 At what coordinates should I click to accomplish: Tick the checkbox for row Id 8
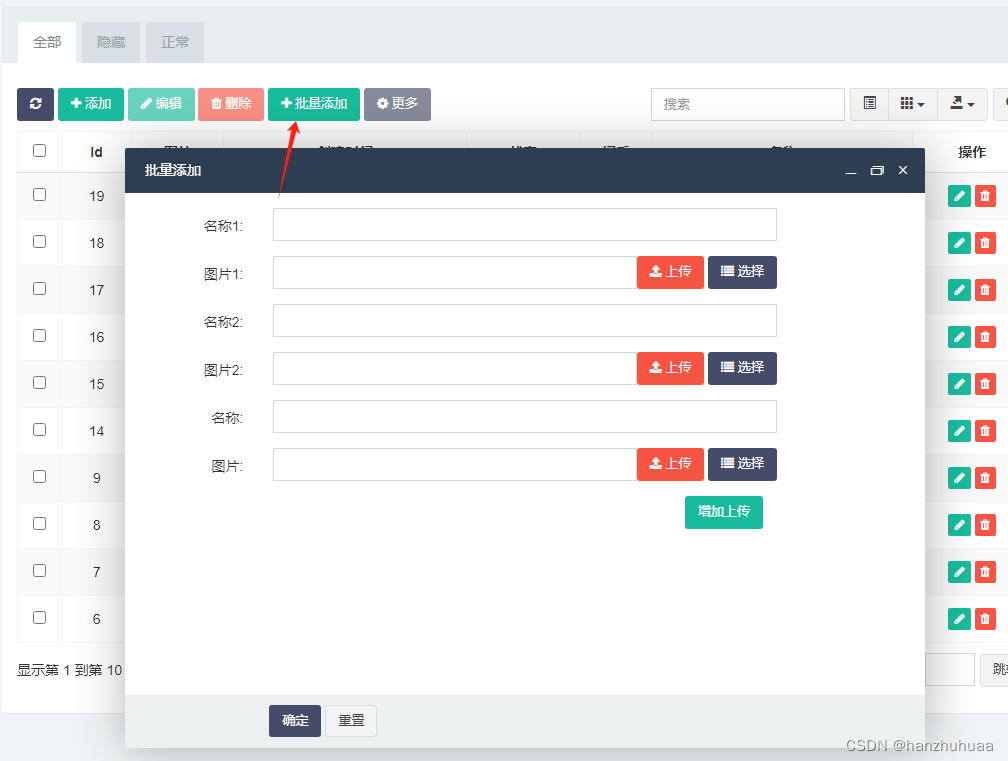(39, 523)
